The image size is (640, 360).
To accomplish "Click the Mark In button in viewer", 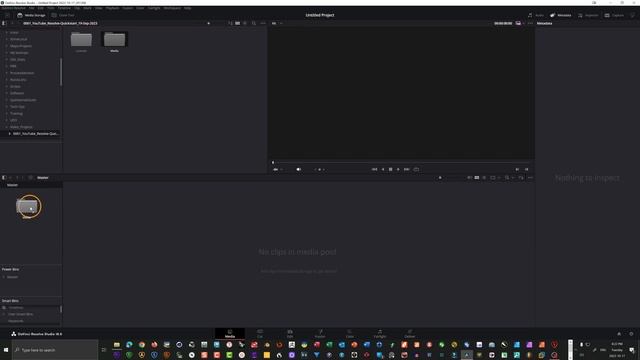I will pyautogui.click(x=517, y=169).
